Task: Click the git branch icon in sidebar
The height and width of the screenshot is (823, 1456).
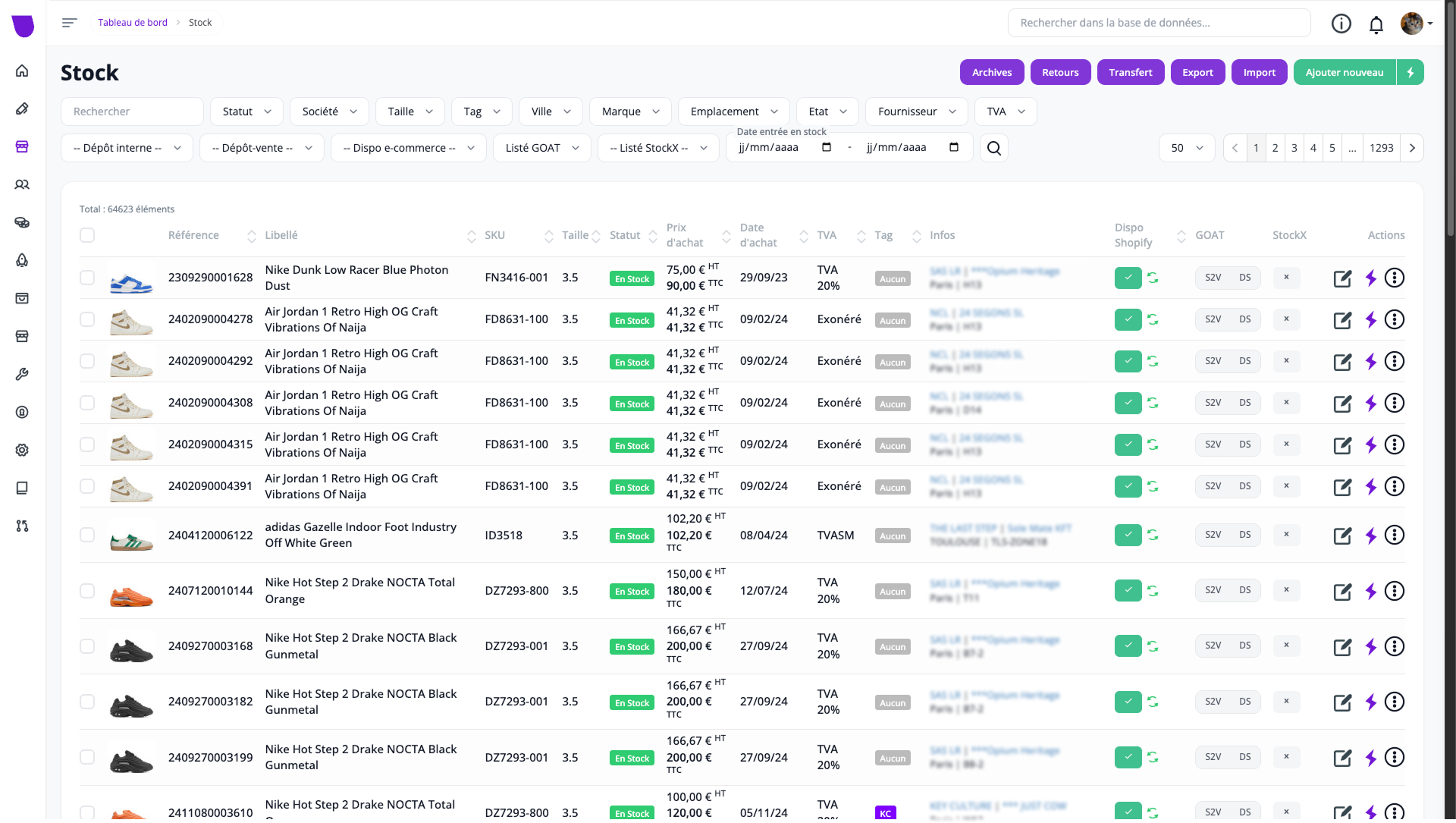Action: 22,526
